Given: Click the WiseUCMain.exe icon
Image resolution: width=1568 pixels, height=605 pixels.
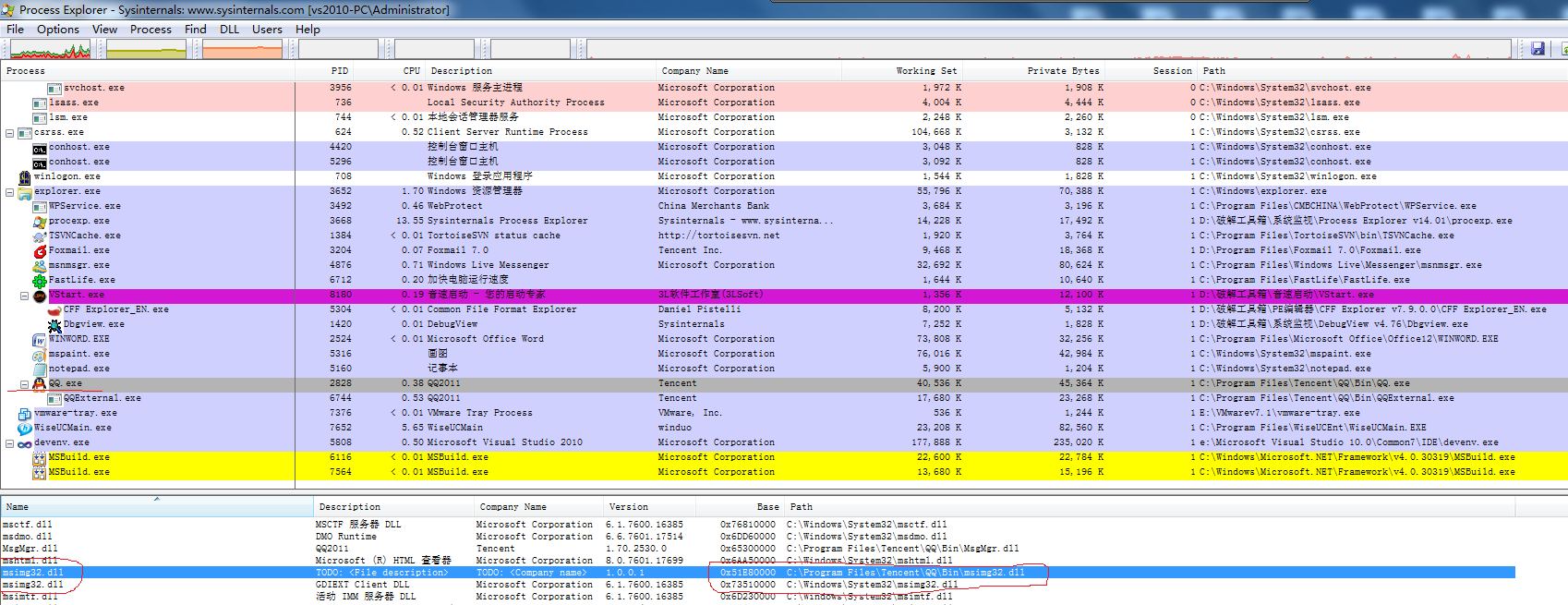Looking at the screenshot, I should (25, 429).
